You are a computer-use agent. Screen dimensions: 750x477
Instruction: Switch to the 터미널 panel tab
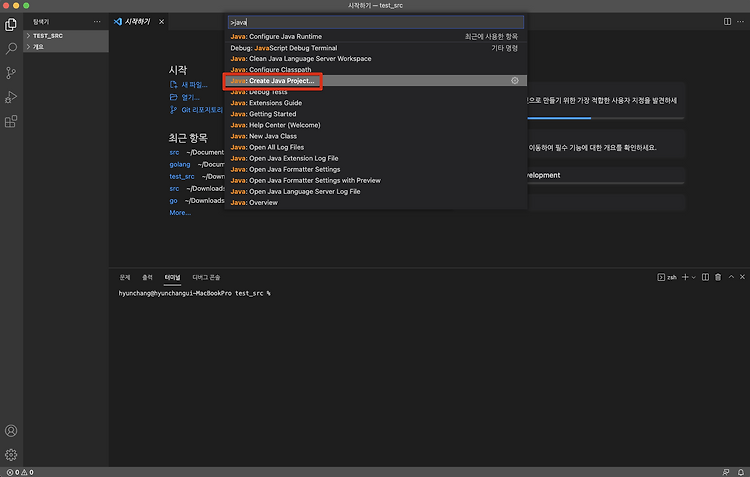172,277
